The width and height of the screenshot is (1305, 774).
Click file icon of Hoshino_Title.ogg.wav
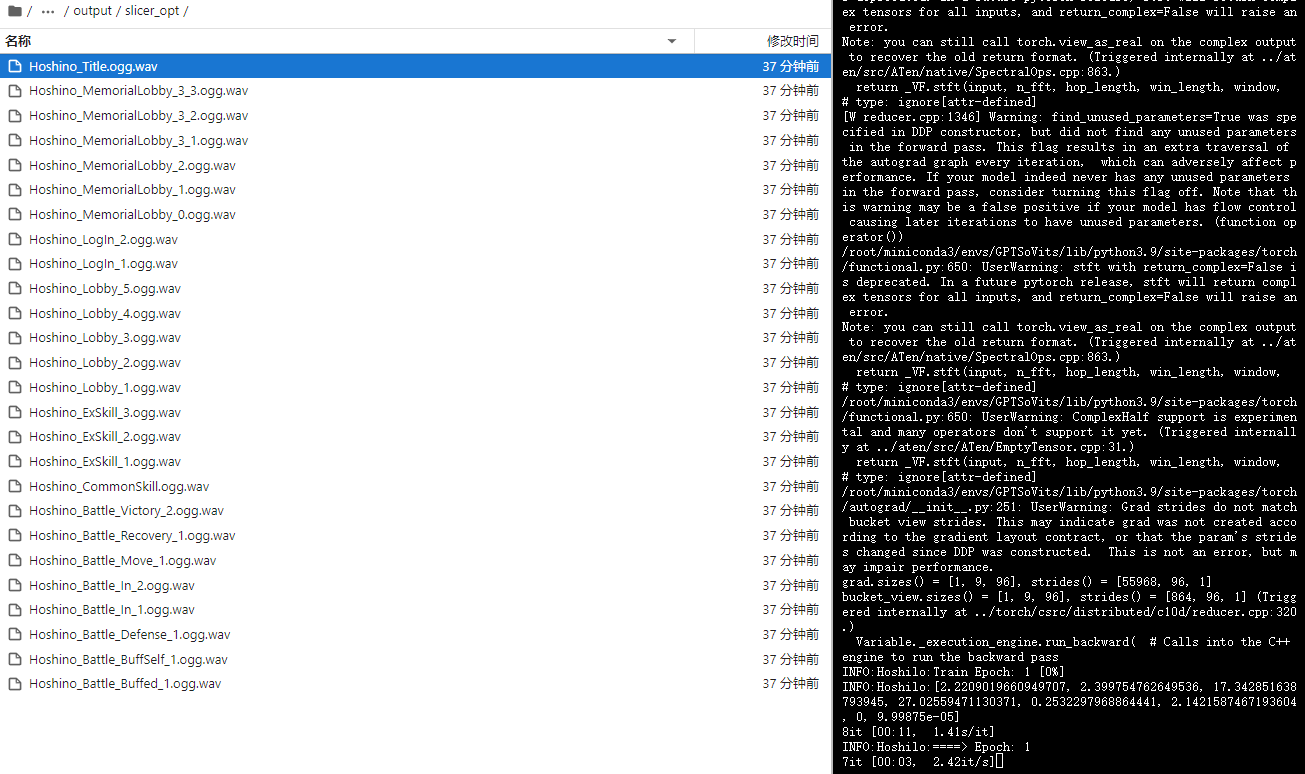15,67
